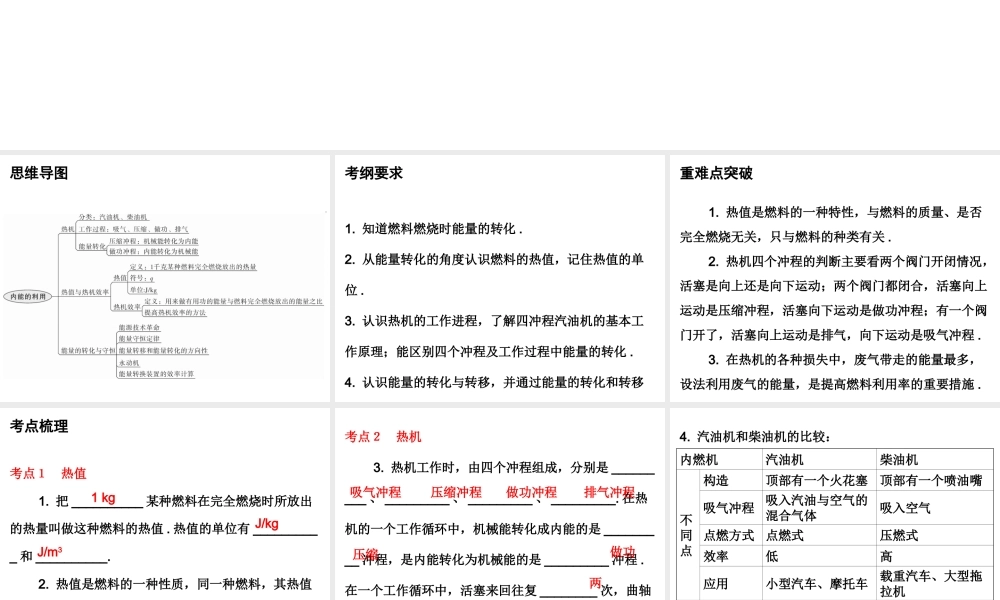Select the 永动机 mind map item

point(128,363)
